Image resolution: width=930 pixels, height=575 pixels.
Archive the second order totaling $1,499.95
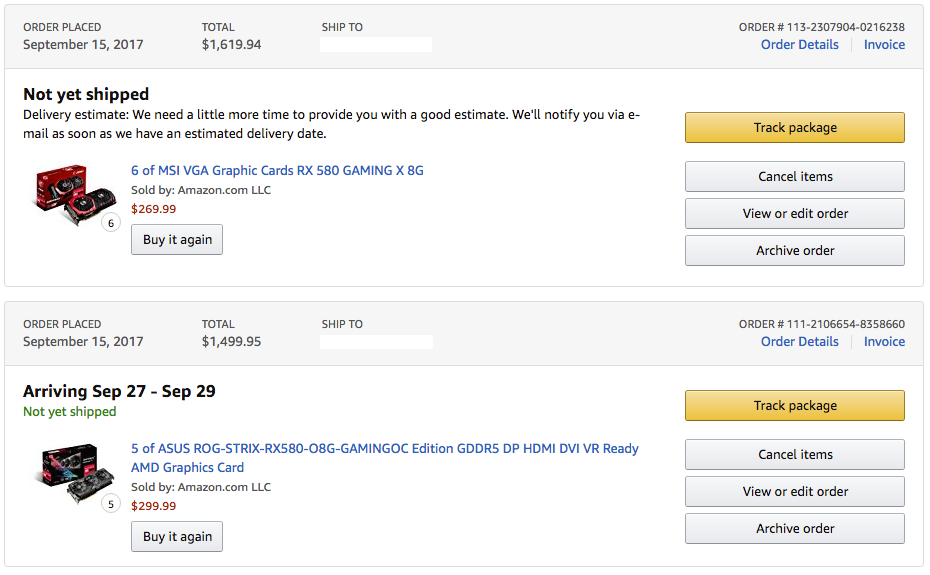click(x=795, y=529)
